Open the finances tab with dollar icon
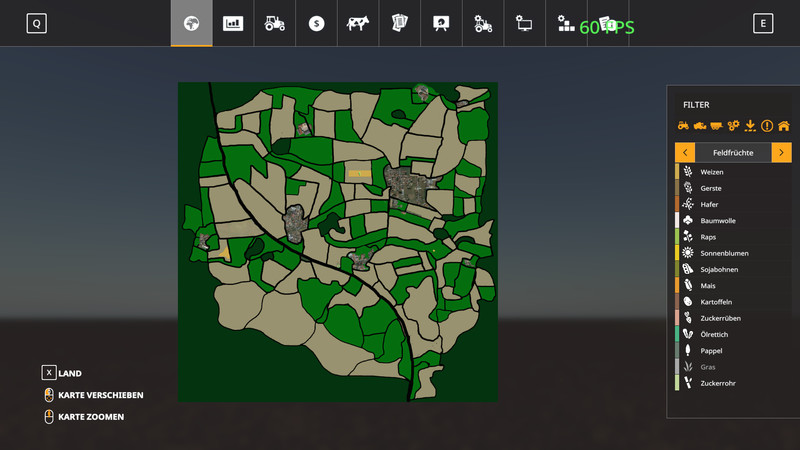This screenshot has height=450, width=800. 316,23
